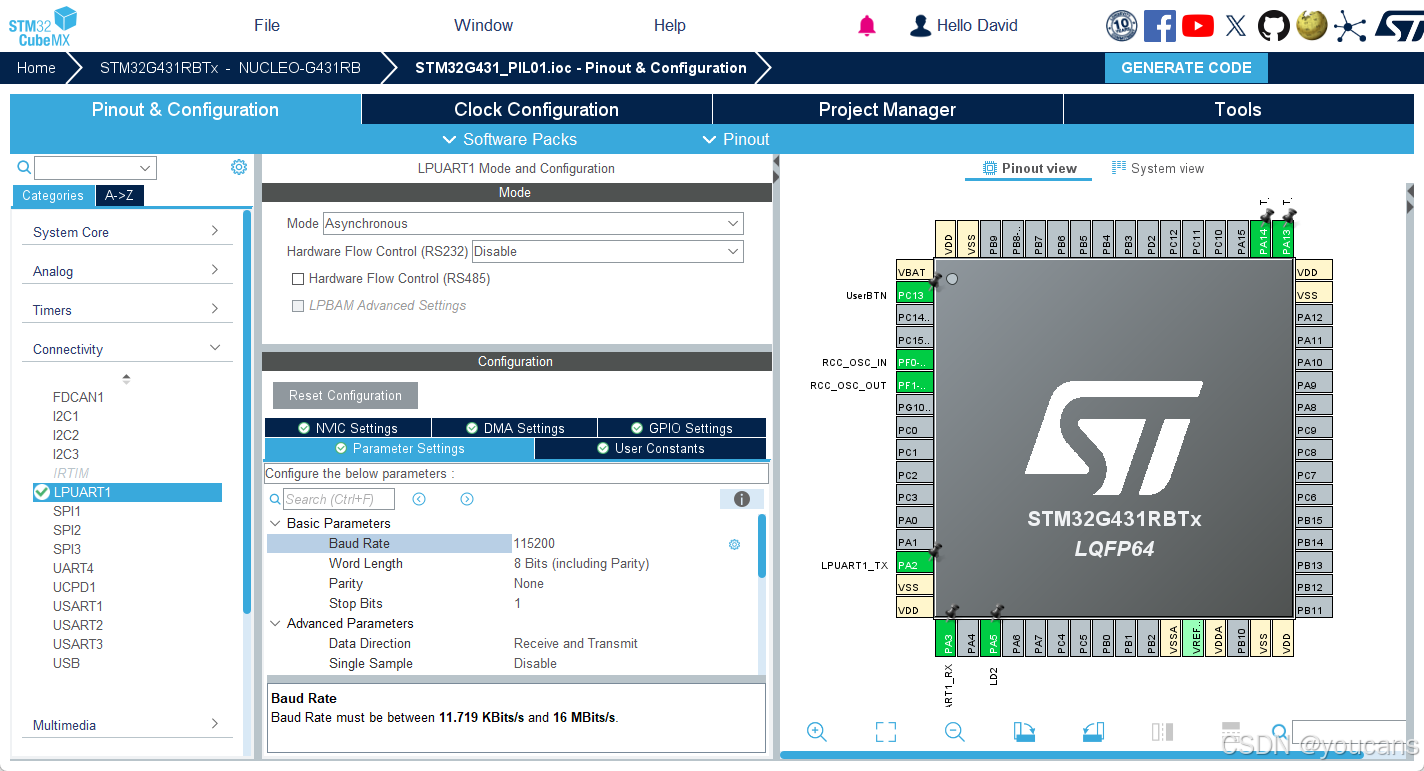1424x771 pixels.
Task: Click the Baud Rate gear icon
Action: coord(734,544)
